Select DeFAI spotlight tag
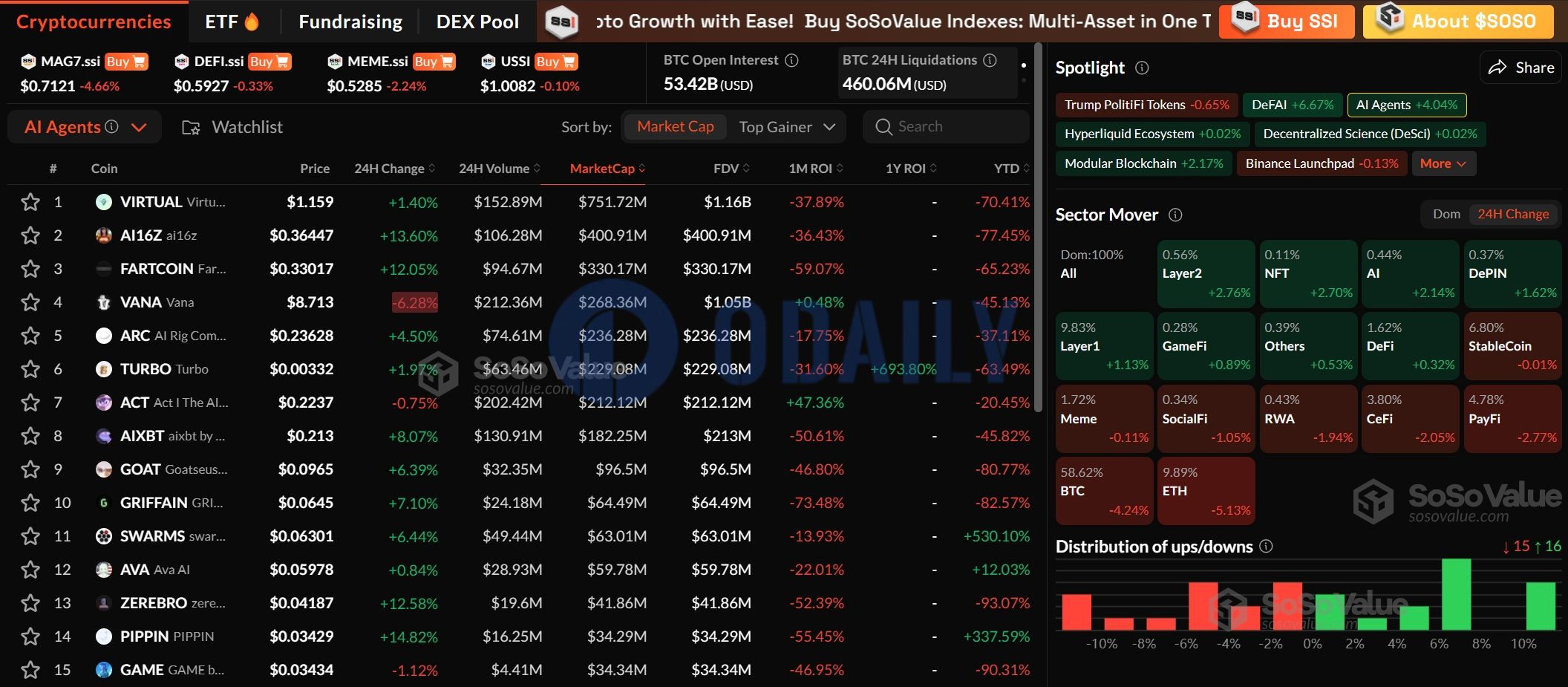Screen dimensions: 1568x687 1293,105
